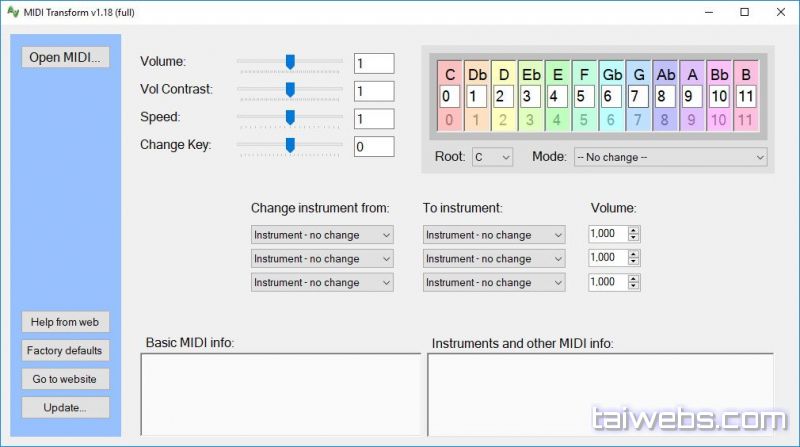Screen dimensions: 800x447
Task: Click the Volume slider handle
Action: (x=290, y=62)
